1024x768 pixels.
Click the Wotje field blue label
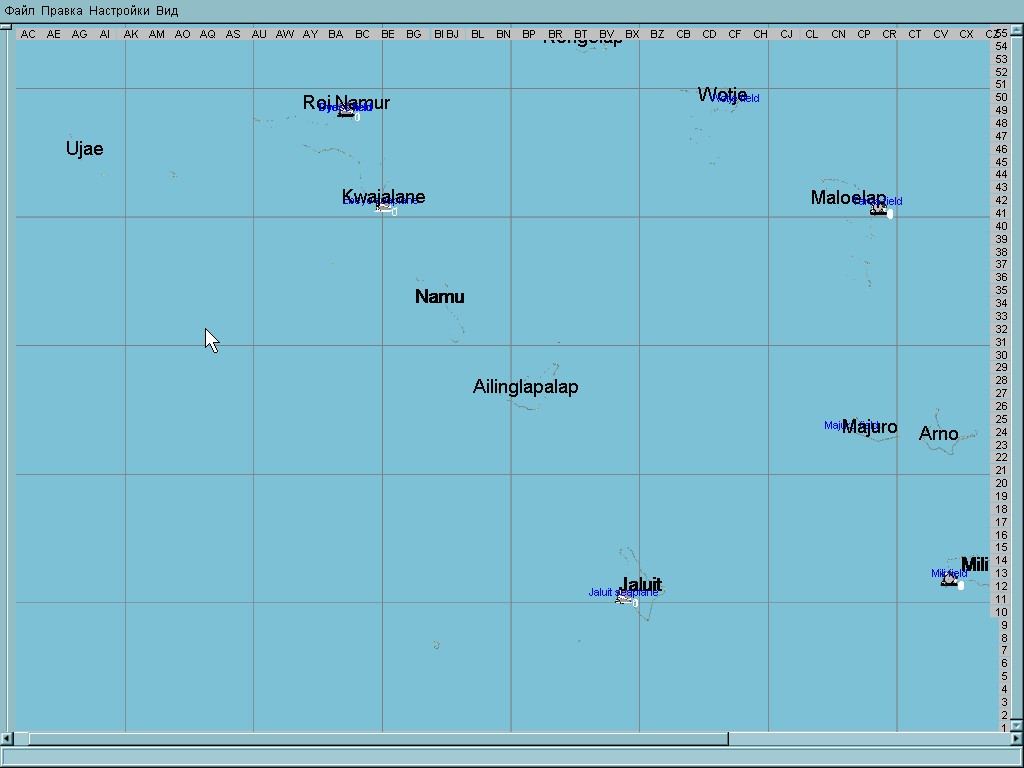pos(734,99)
